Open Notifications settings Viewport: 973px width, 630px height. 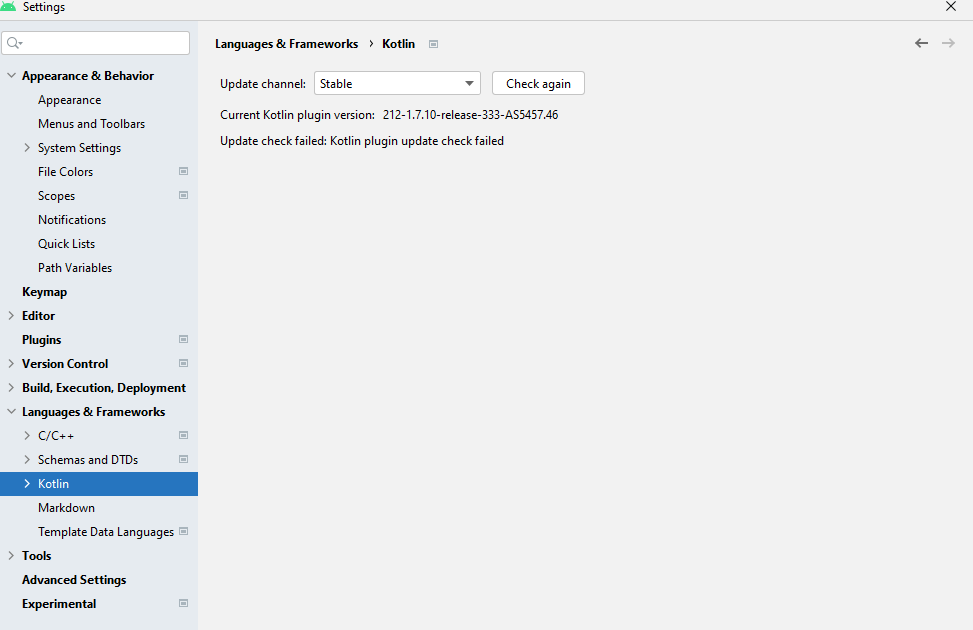[x=72, y=220]
